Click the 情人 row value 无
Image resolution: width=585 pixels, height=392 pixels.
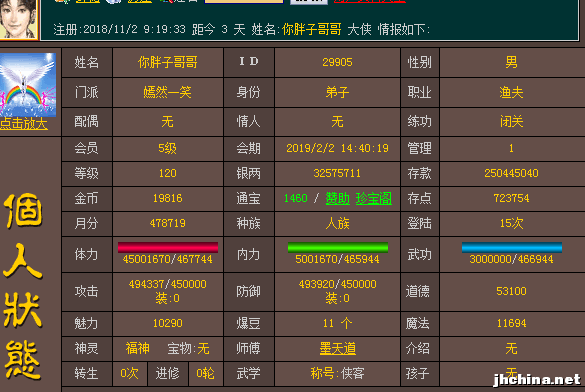337,122
